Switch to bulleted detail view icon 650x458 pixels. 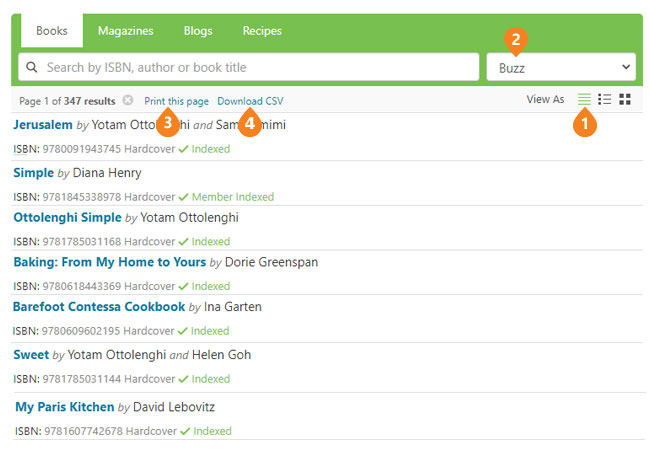tap(604, 99)
